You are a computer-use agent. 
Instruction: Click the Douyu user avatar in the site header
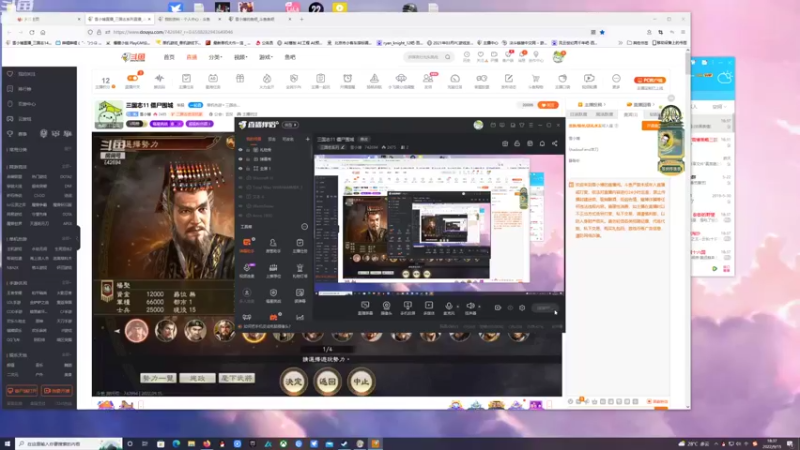tap(558, 57)
